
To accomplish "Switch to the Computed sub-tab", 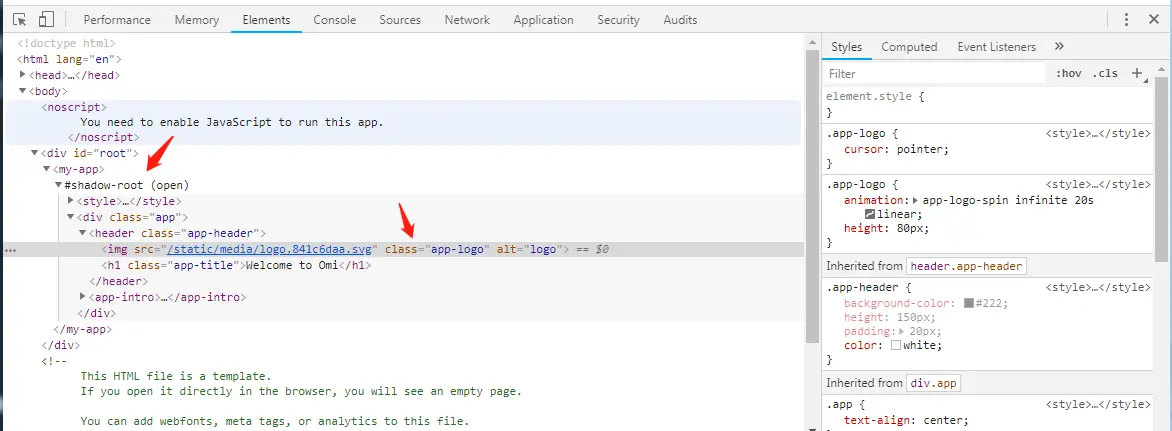I will coord(909,47).
